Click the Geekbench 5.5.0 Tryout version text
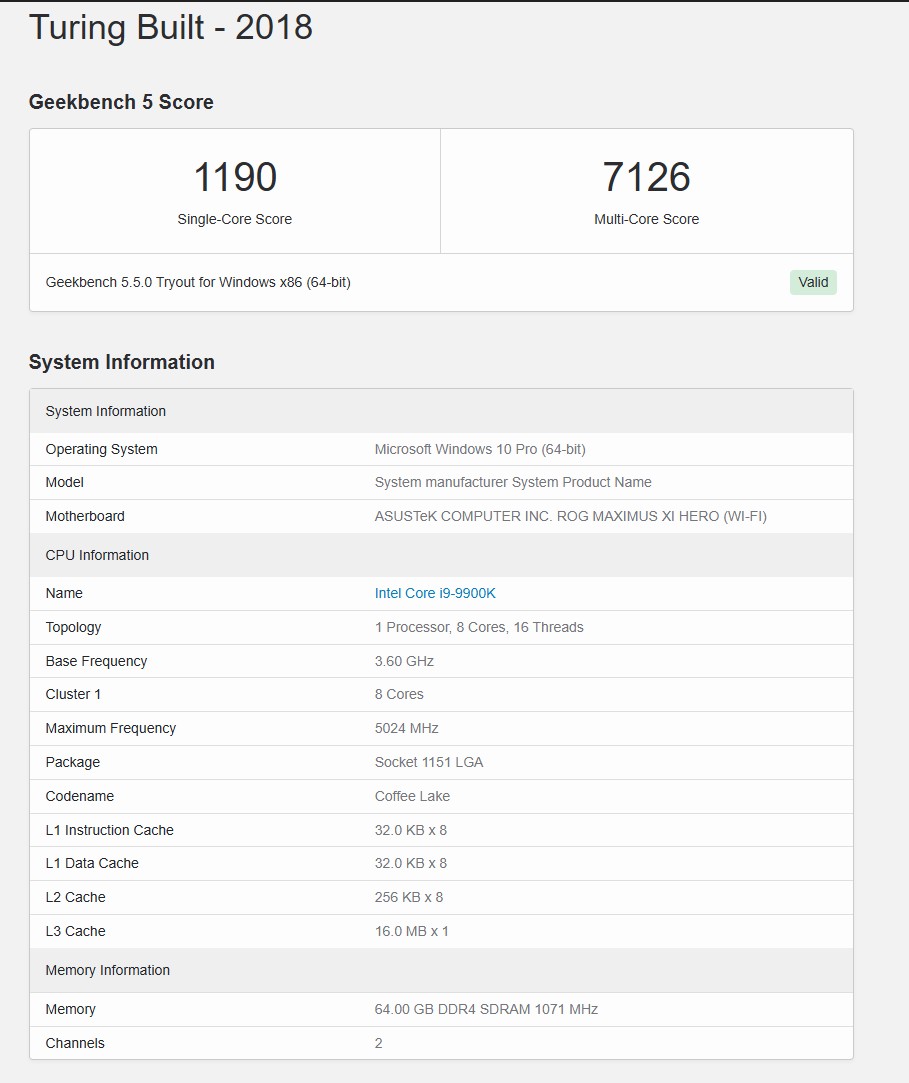This screenshot has height=1083, width=909. 198,282
